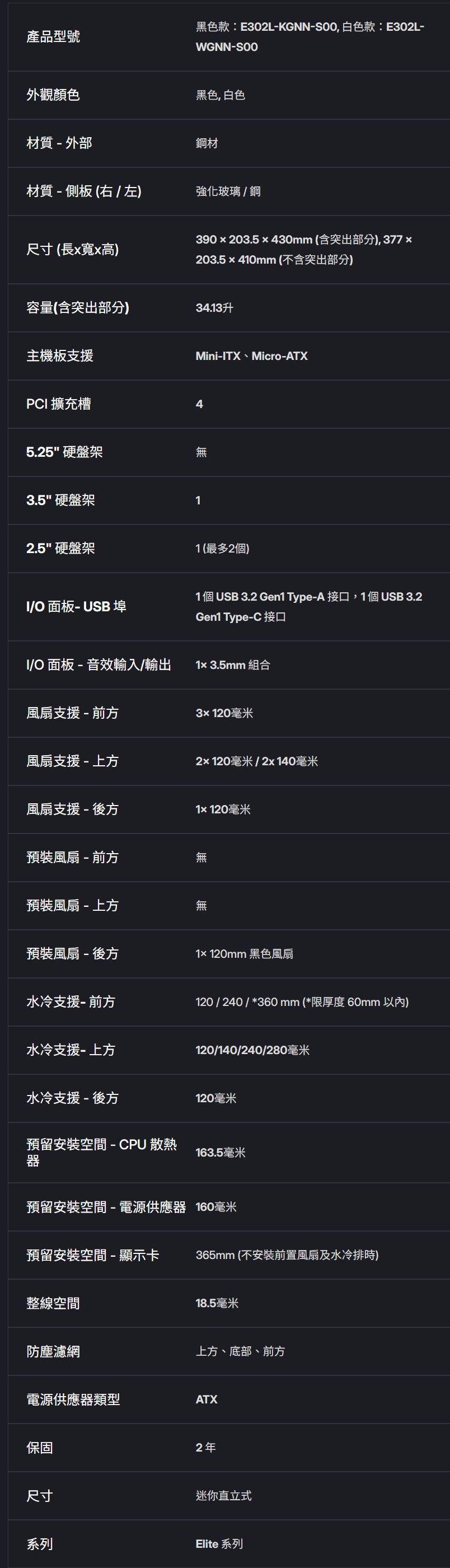Click the Elite 系列 series value
450x1568 pixels.
point(219,1544)
